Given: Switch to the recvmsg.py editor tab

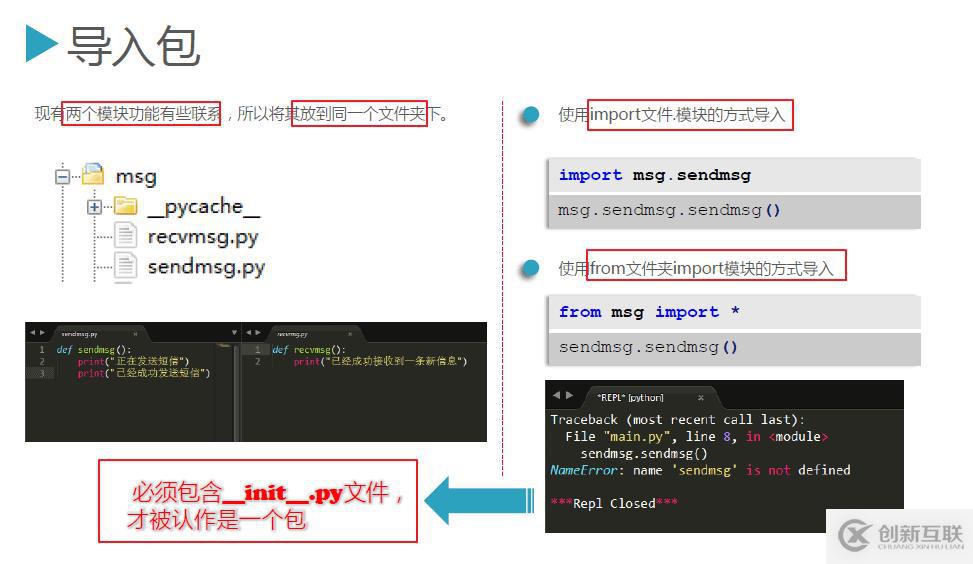Looking at the screenshot, I should 313,334.
